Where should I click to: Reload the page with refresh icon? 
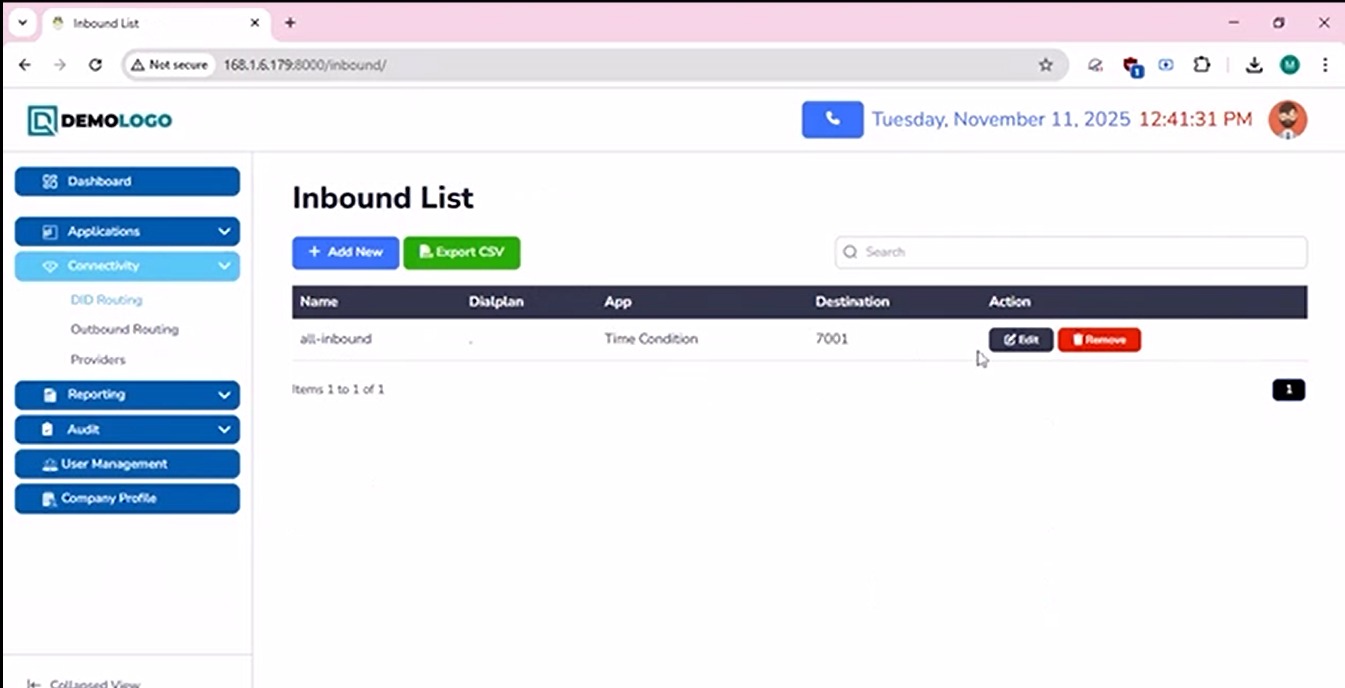tap(95, 65)
